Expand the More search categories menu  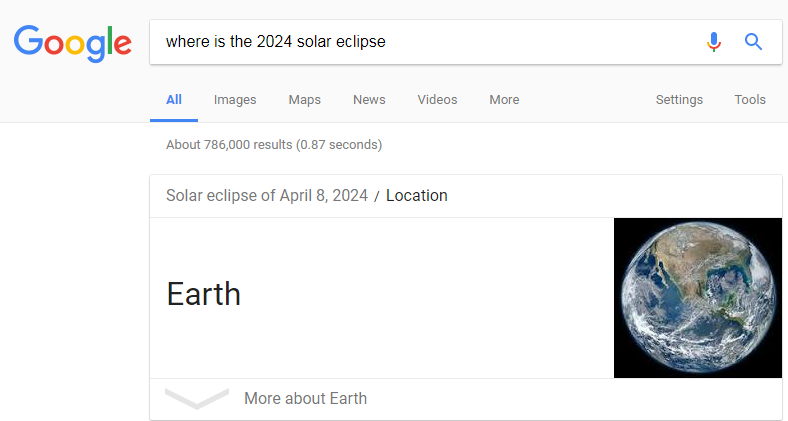pyautogui.click(x=504, y=99)
